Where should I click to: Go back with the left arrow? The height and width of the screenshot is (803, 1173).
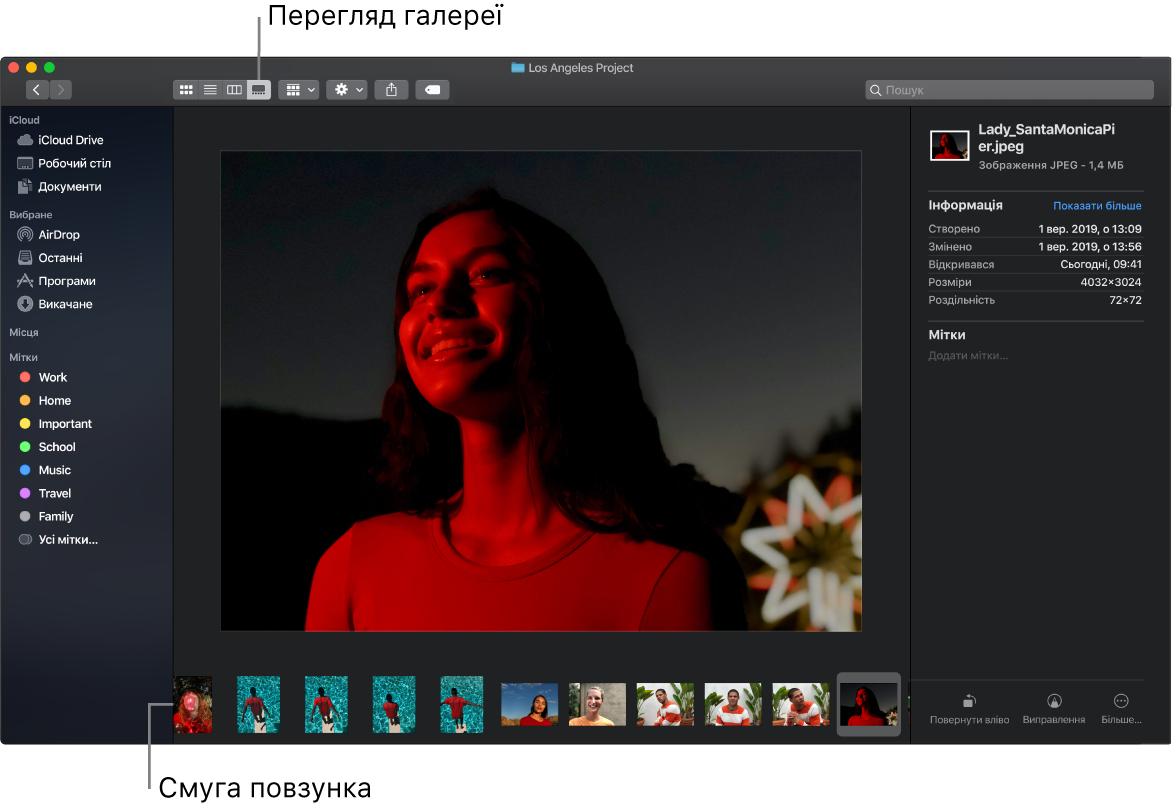[37, 90]
